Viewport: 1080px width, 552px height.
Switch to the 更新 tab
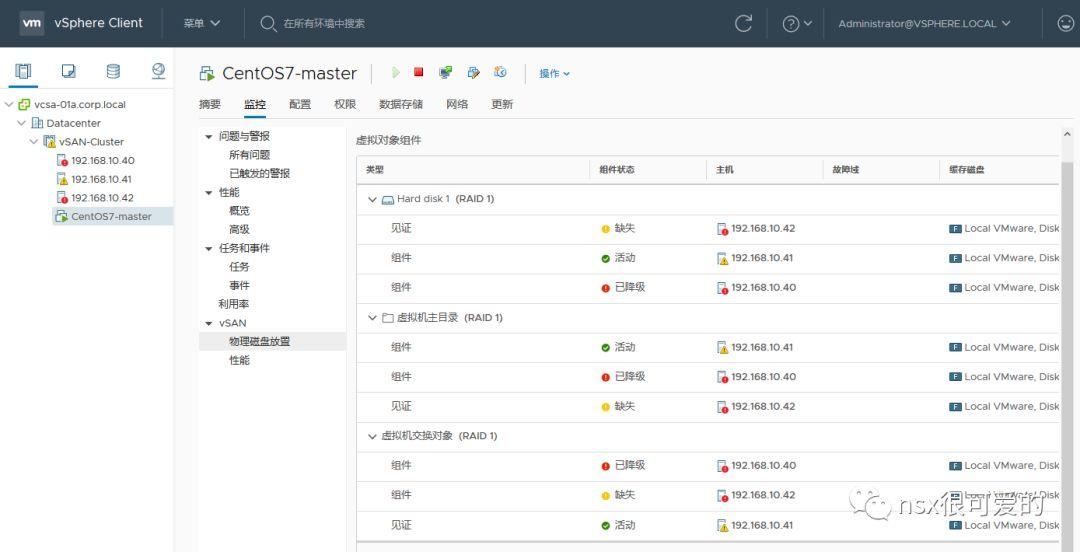[502, 104]
